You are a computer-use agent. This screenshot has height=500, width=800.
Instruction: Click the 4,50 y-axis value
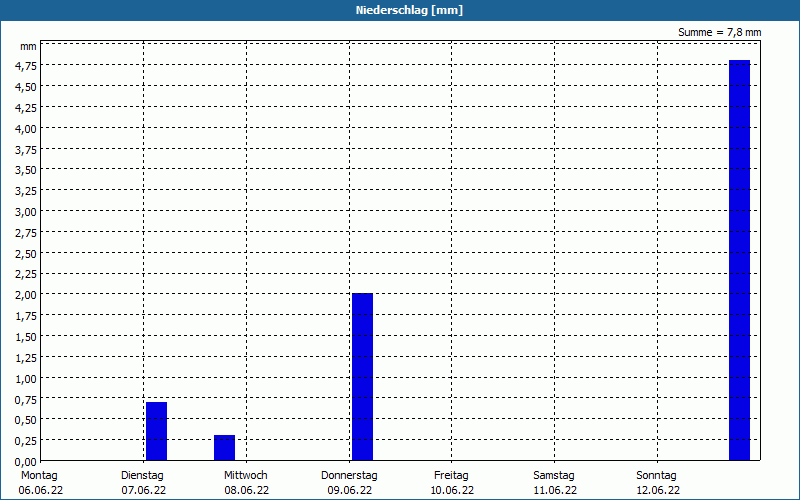click(26, 87)
